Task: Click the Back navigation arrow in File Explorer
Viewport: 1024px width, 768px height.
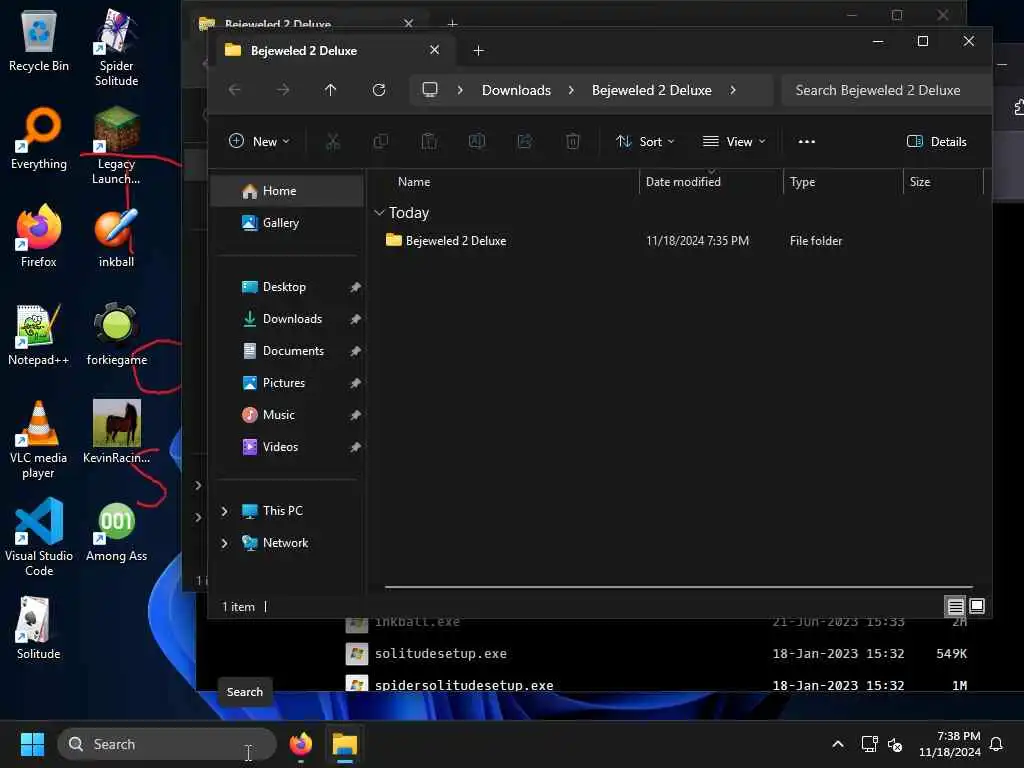Action: tap(235, 90)
